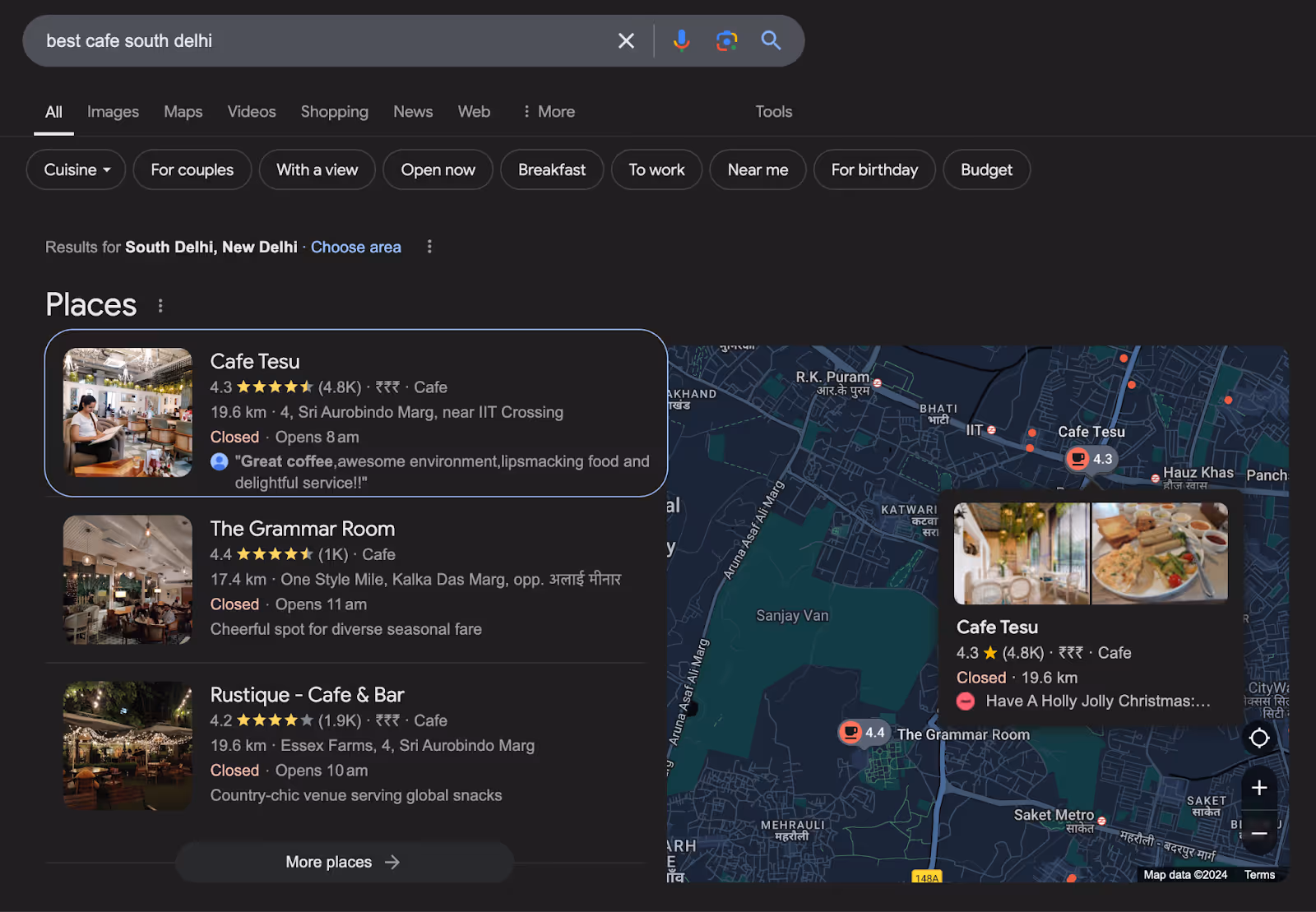
Task: Click the 'Great coffee' review snippet
Action: 443,472
